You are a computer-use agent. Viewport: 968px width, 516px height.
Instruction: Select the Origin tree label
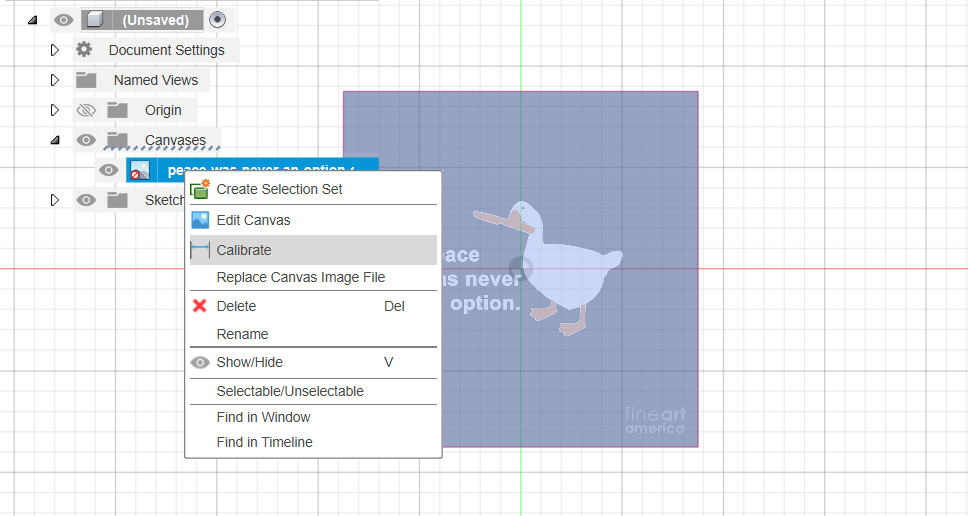163,110
